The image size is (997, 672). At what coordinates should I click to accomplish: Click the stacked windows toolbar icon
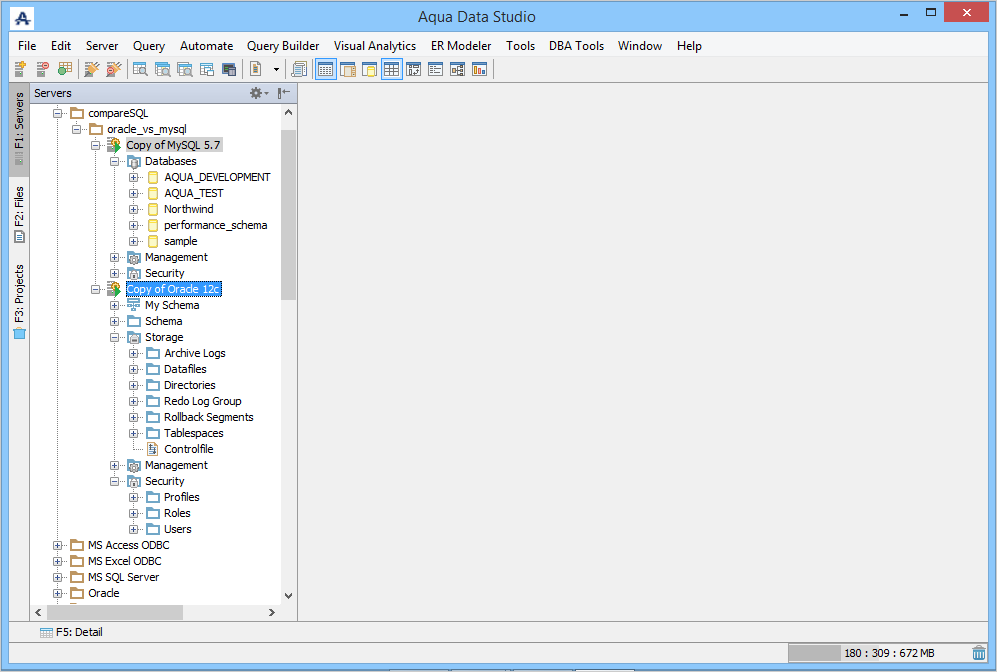tap(207, 69)
